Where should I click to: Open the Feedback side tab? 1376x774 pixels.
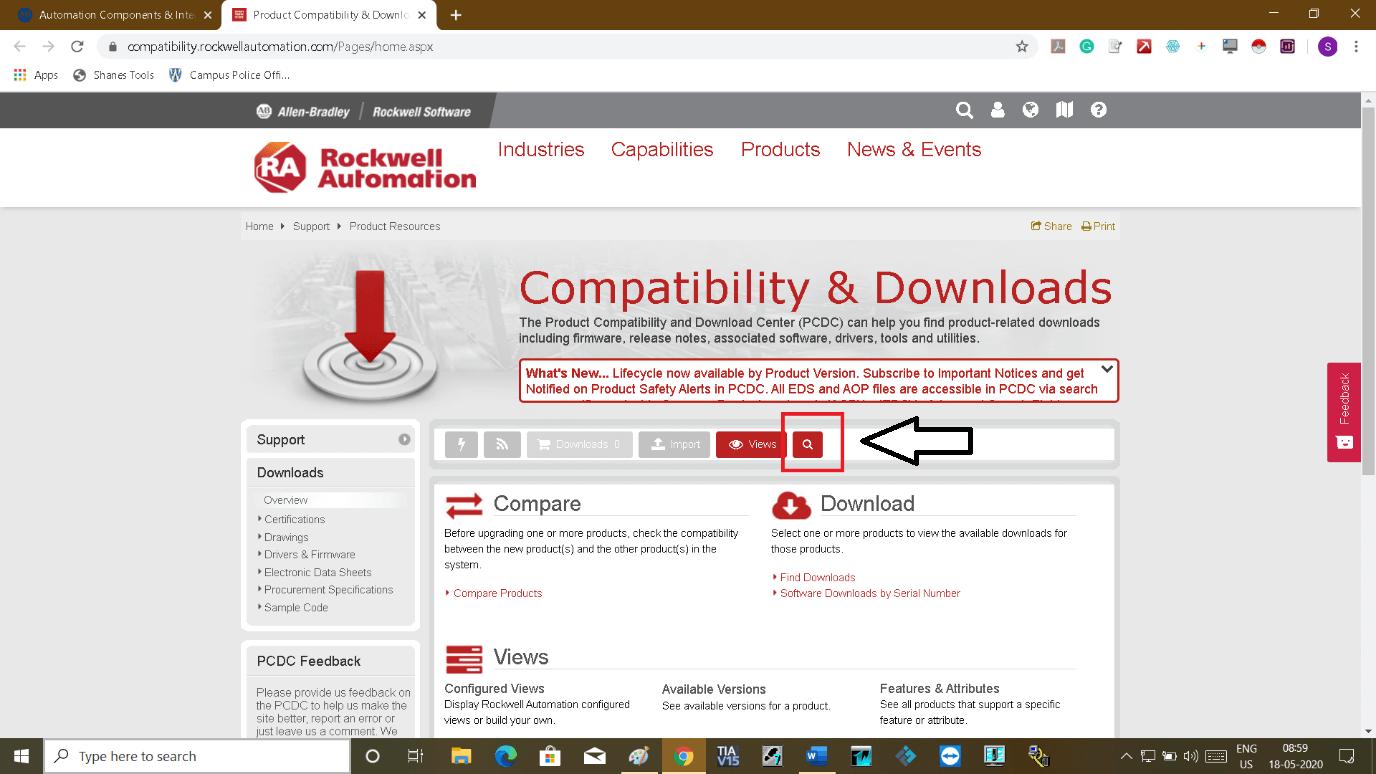point(1344,412)
